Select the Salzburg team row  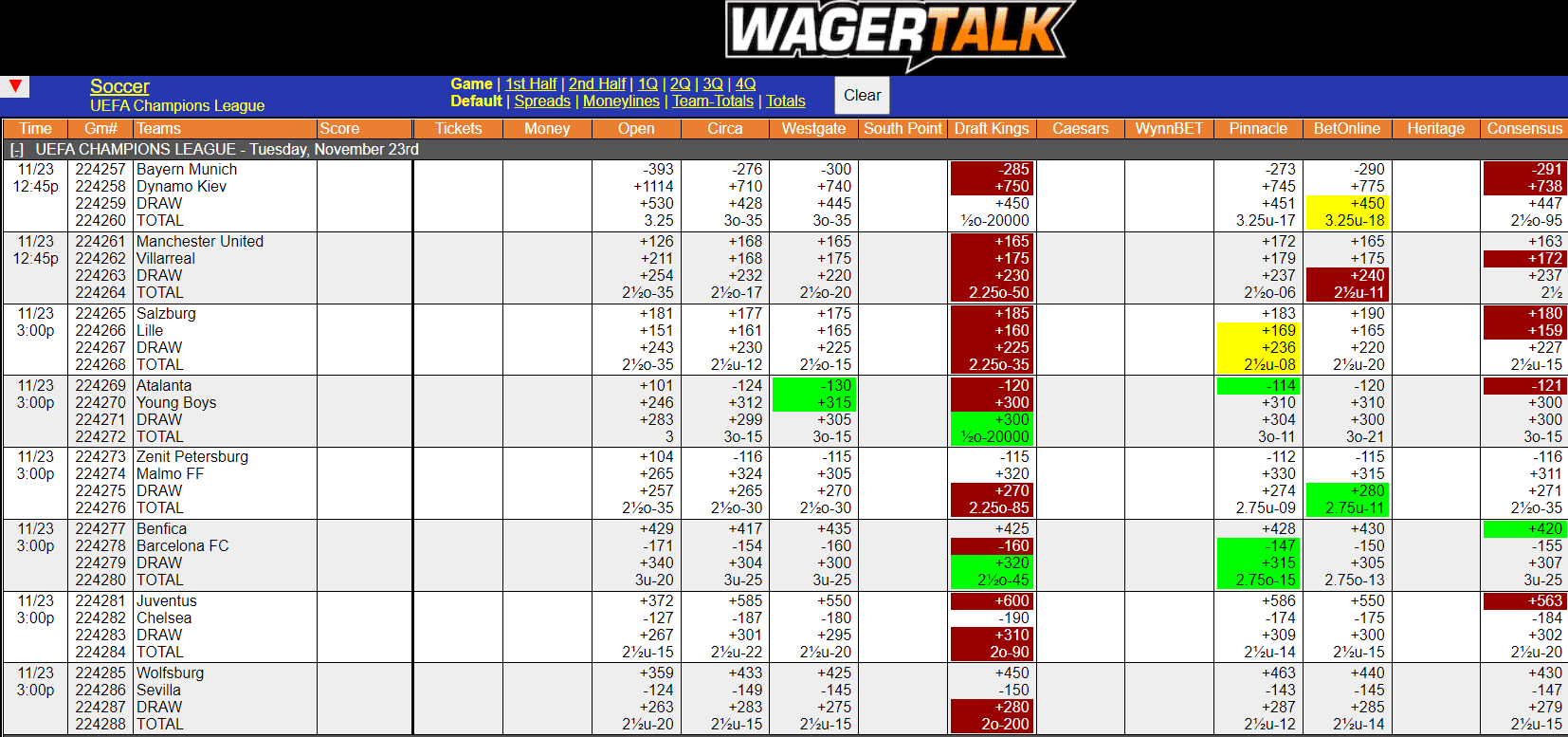pyautogui.click(x=166, y=314)
